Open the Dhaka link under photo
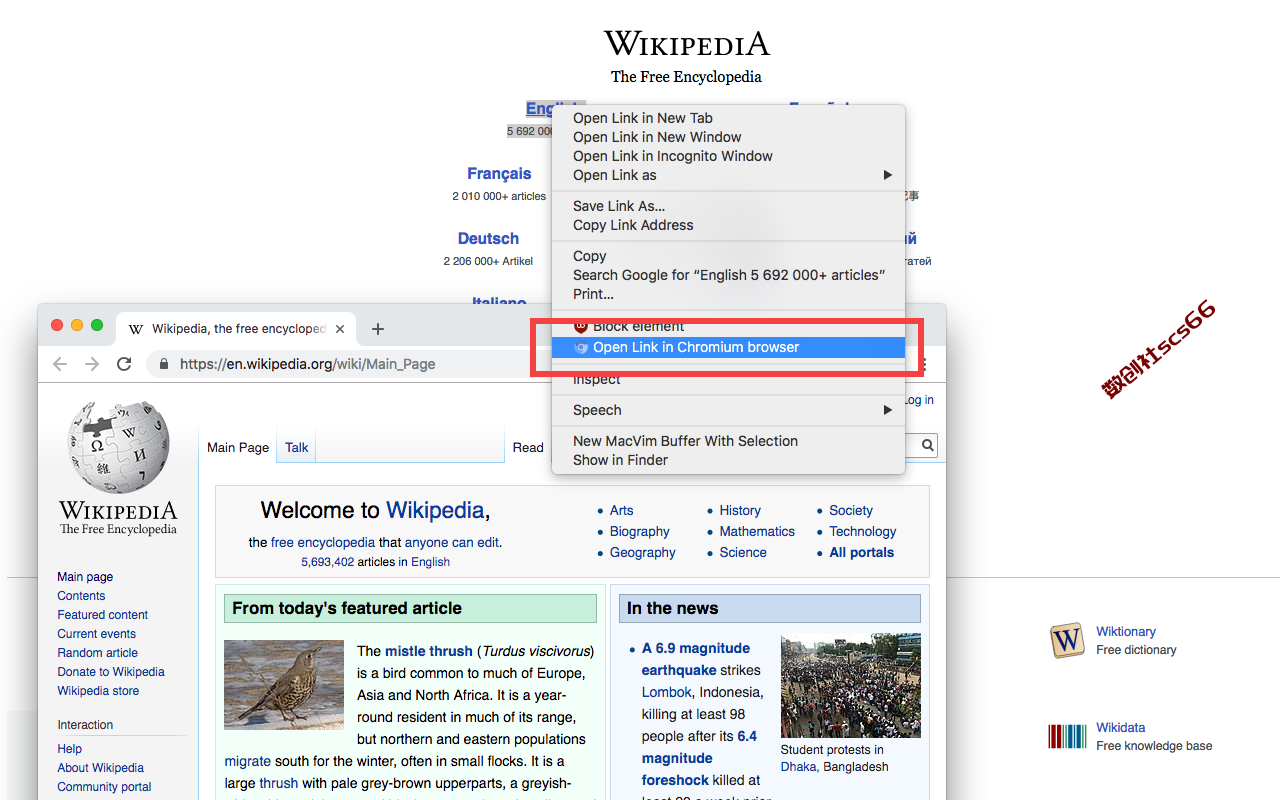 pos(798,767)
